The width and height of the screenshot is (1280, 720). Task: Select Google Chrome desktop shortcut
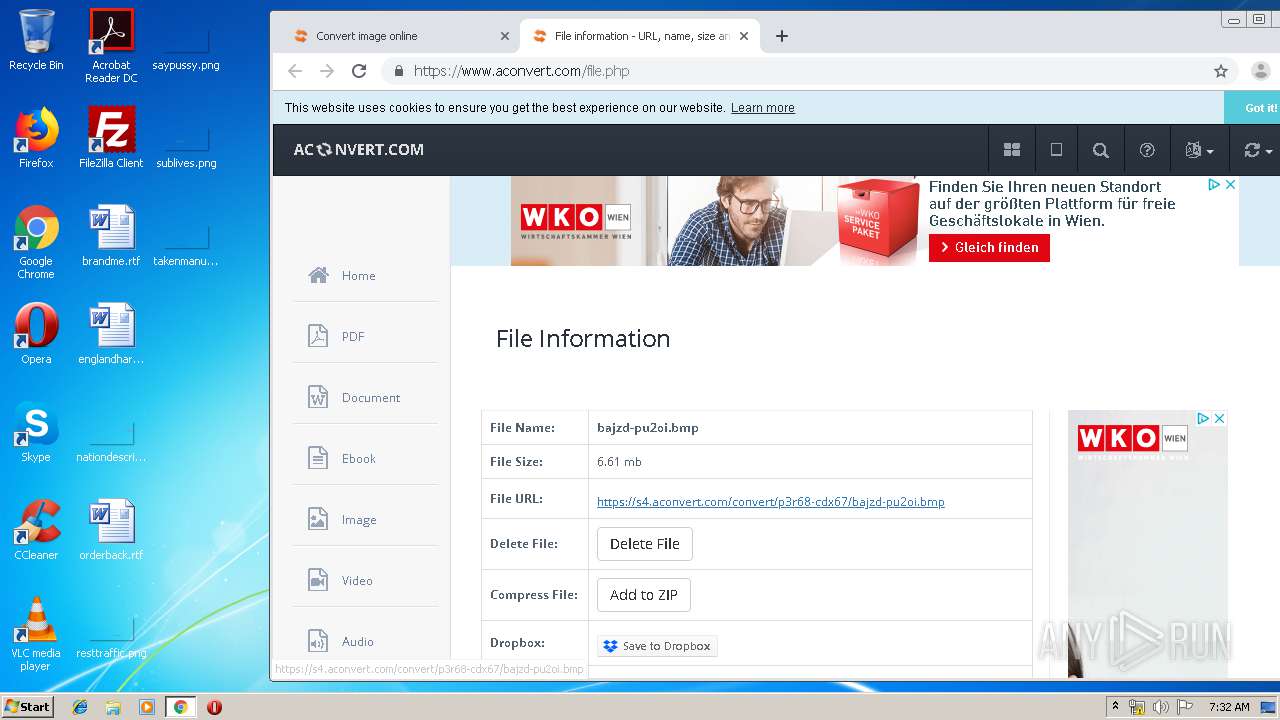(36, 242)
